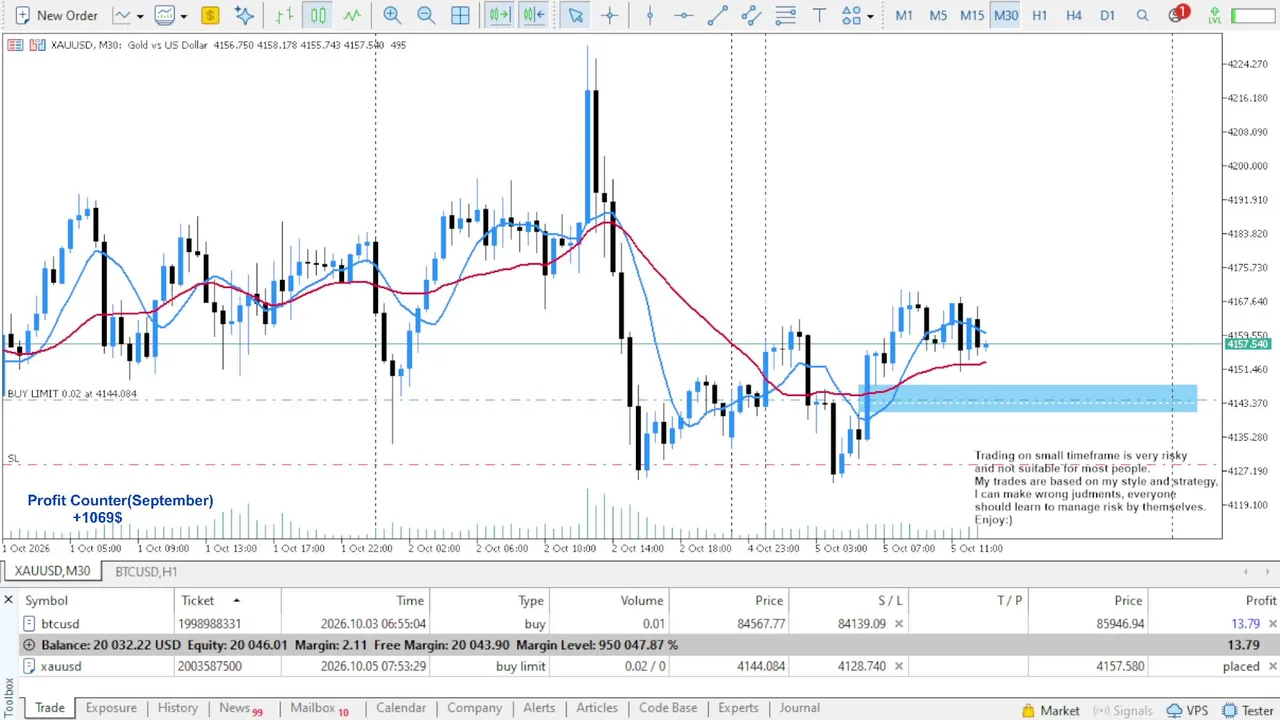Open the Calendar tab
The image size is (1280, 720).
pos(401,708)
